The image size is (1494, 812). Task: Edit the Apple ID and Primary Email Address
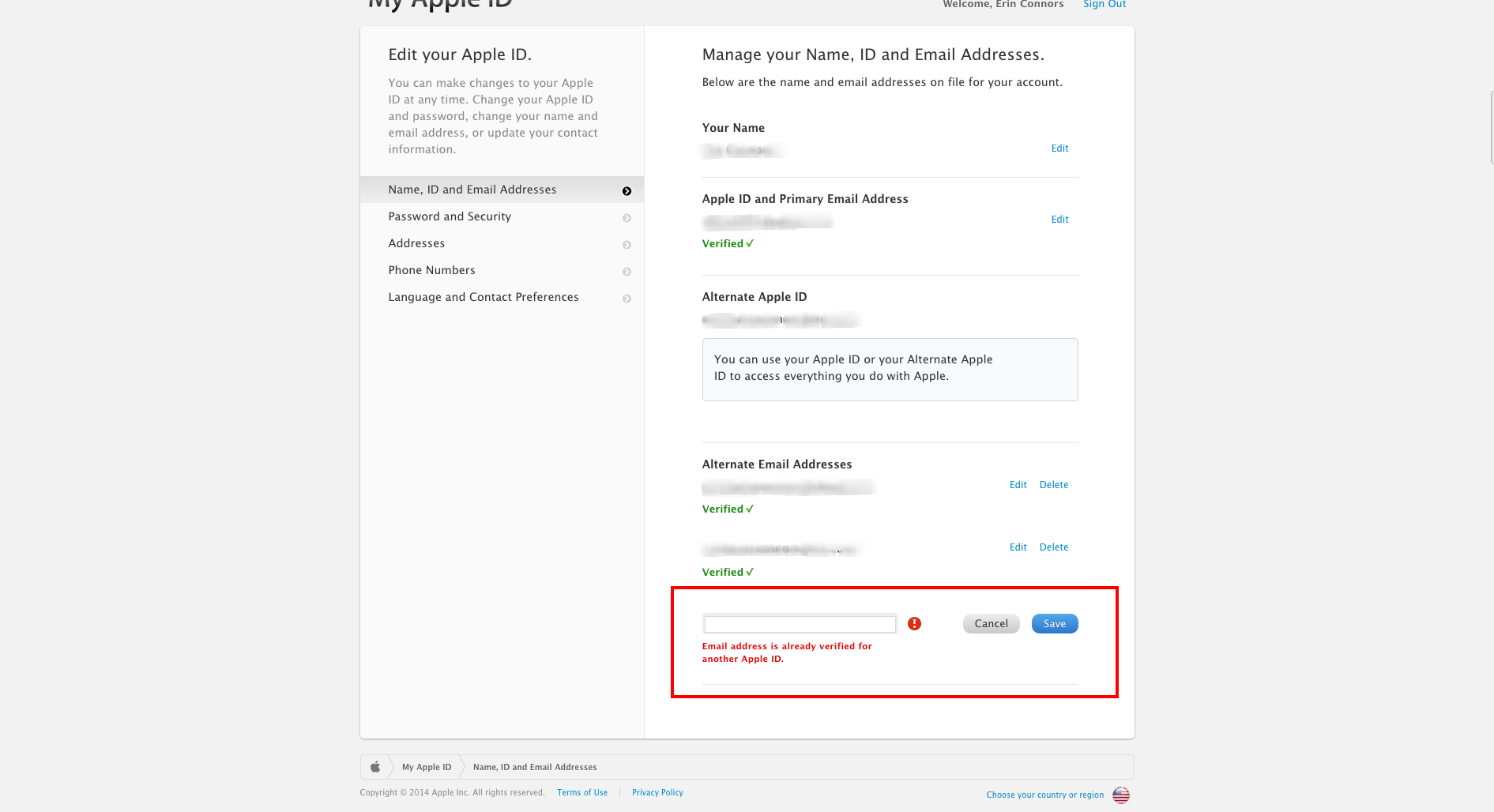point(1059,220)
